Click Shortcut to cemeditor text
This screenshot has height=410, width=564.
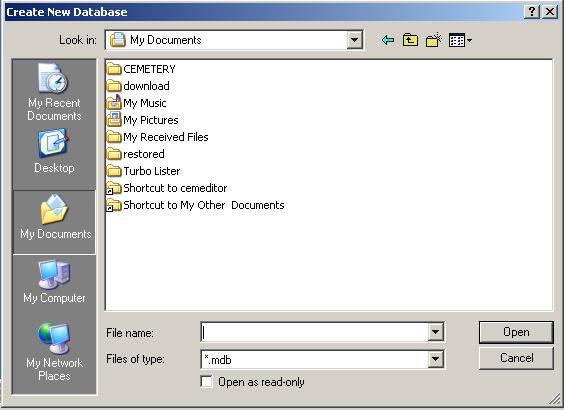(x=175, y=188)
